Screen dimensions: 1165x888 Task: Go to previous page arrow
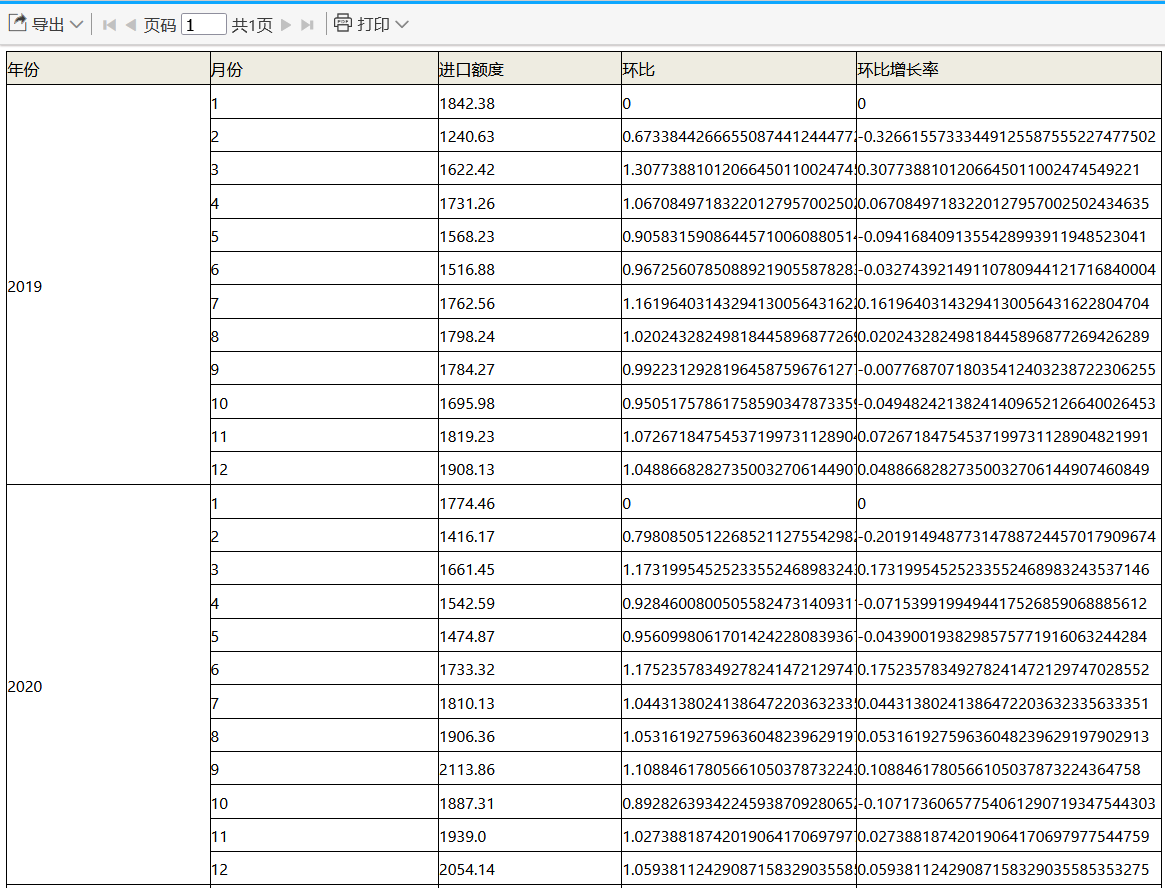[x=131, y=25]
